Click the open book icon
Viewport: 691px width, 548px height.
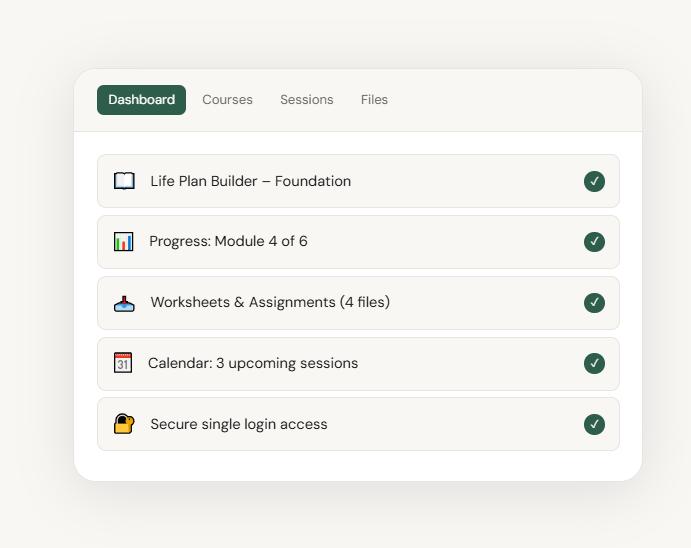pyautogui.click(x=124, y=181)
